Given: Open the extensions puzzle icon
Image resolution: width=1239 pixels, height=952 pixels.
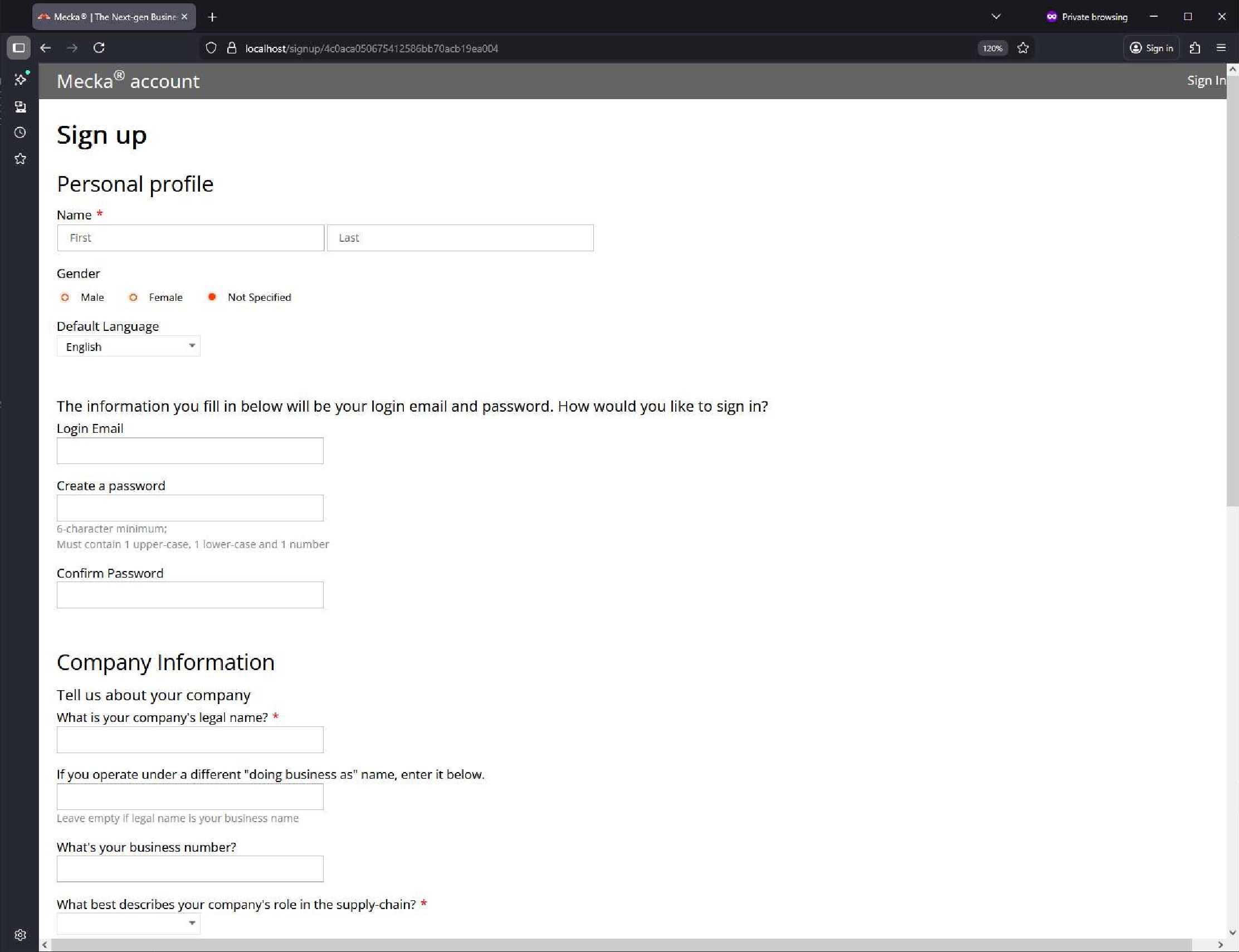Looking at the screenshot, I should [x=1195, y=48].
